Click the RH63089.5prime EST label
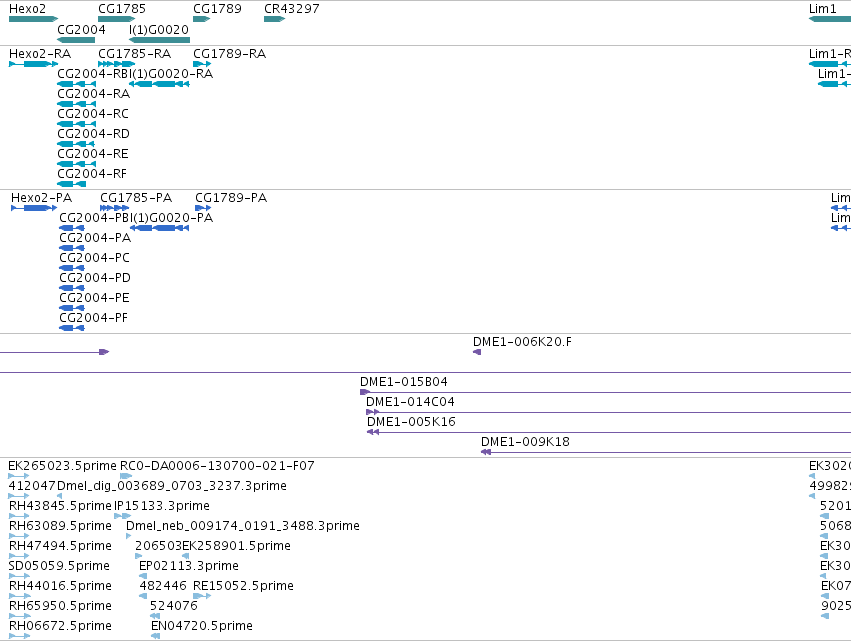The height and width of the screenshot is (641, 851). pyautogui.click(x=60, y=526)
